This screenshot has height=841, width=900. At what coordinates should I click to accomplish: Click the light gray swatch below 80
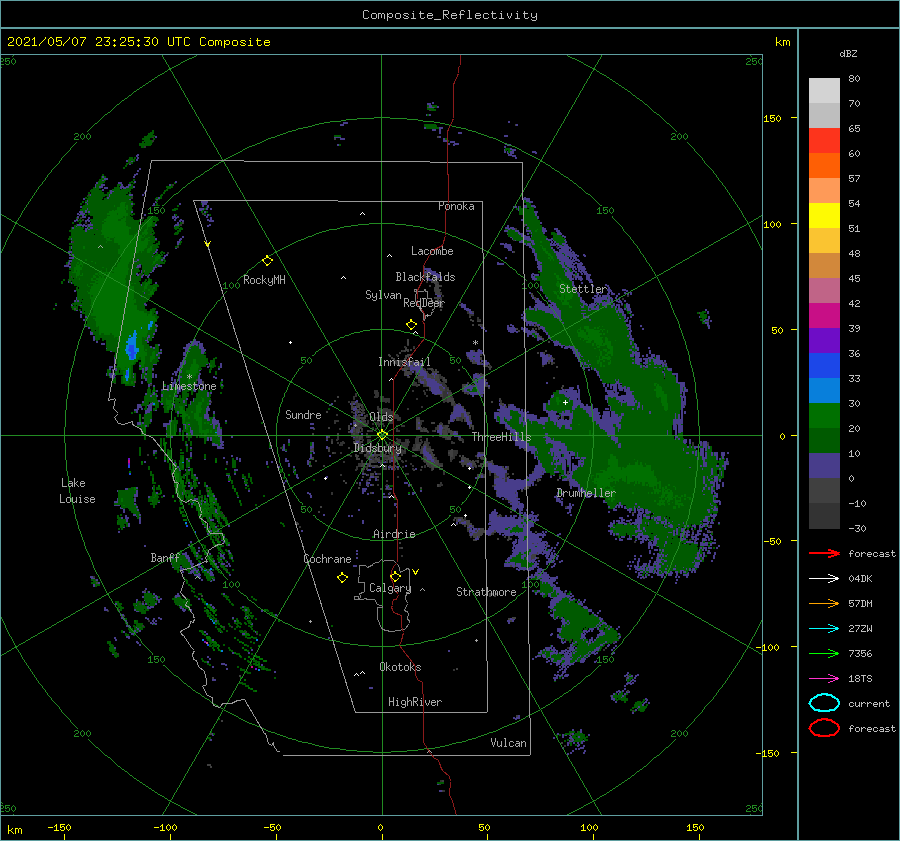tap(824, 91)
